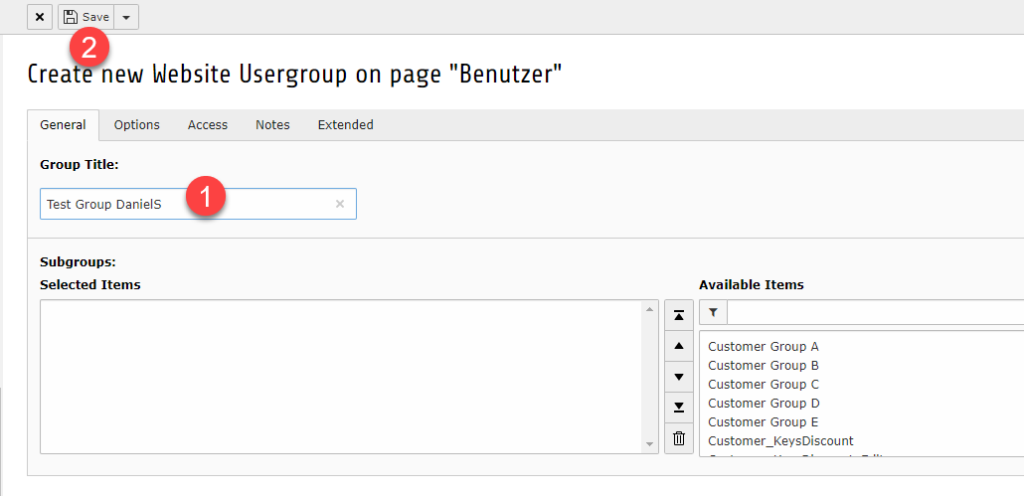Click scroll up arrow of Selected Items list
Viewport: 1024px width, 496px height.
(651, 309)
